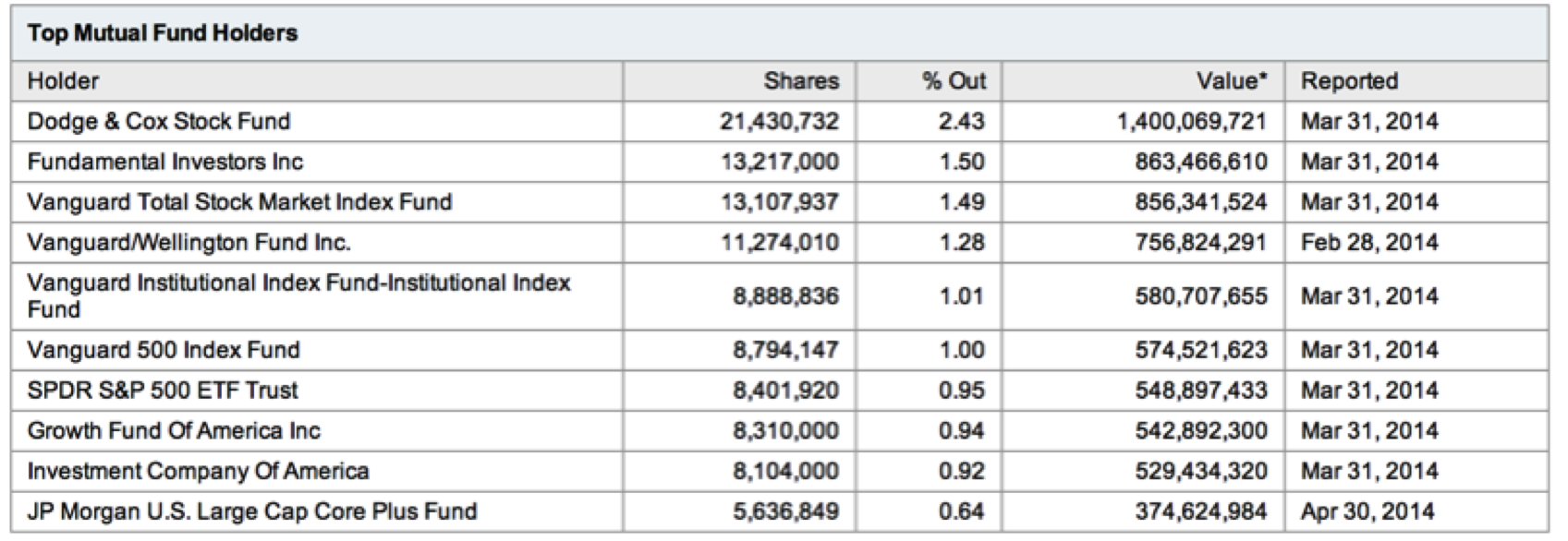
Task: Click the Dodge & Cox row's Mar 31, 2014 date
Action: pyautogui.click(x=1369, y=122)
